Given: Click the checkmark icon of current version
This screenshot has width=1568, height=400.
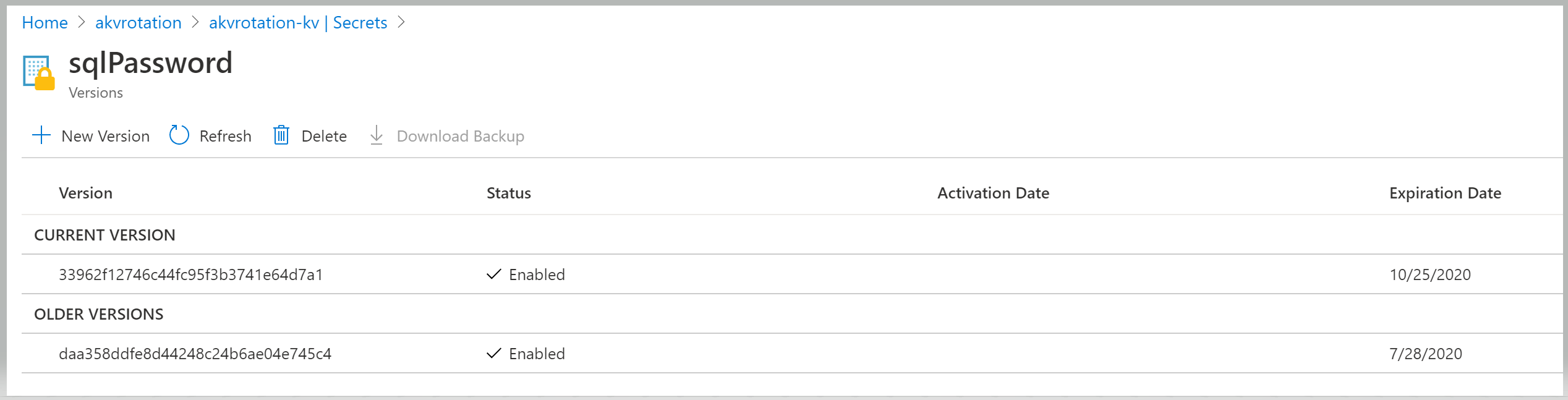Looking at the screenshot, I should [493, 274].
